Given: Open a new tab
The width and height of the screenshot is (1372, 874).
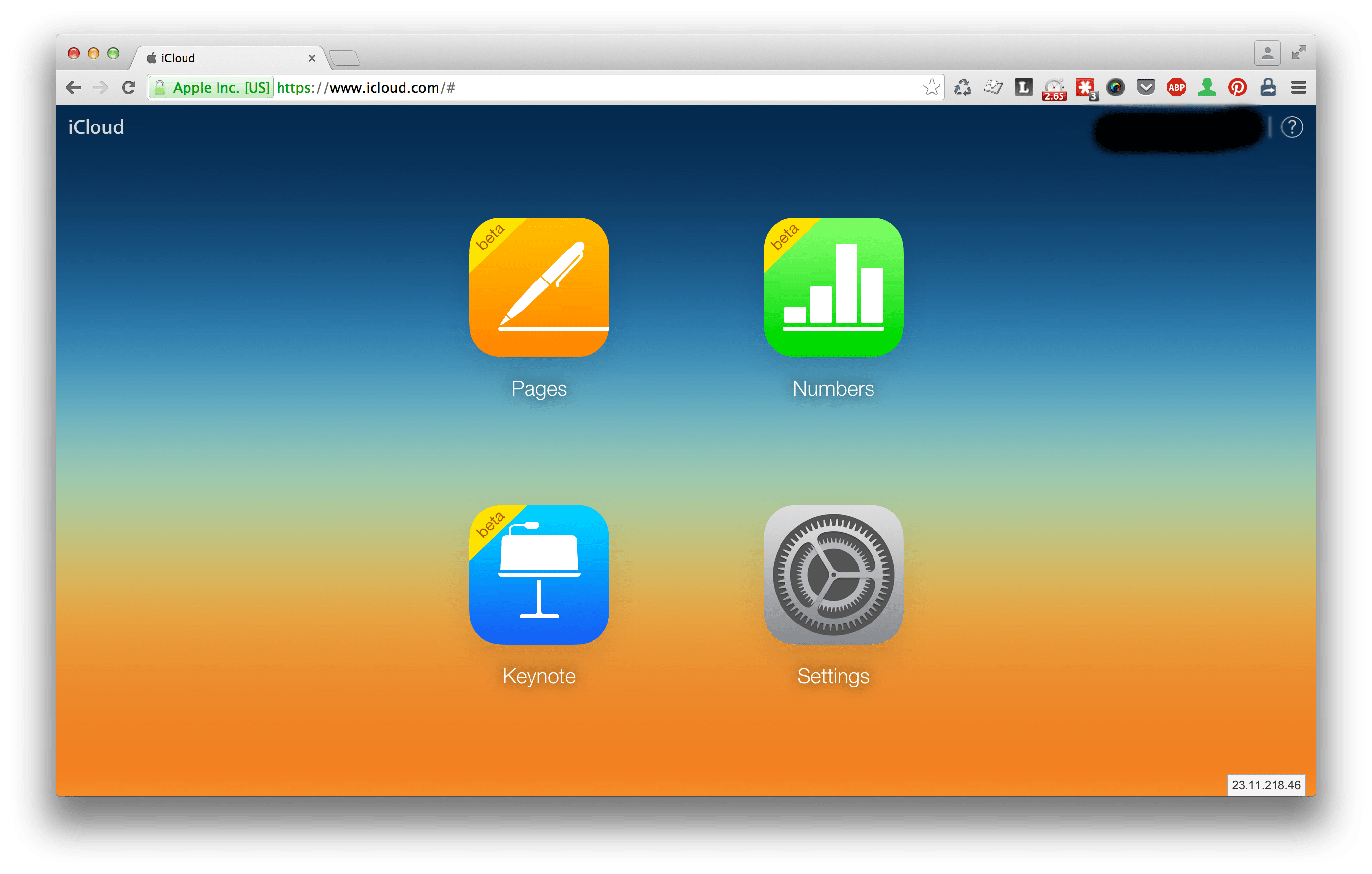Looking at the screenshot, I should [344, 58].
